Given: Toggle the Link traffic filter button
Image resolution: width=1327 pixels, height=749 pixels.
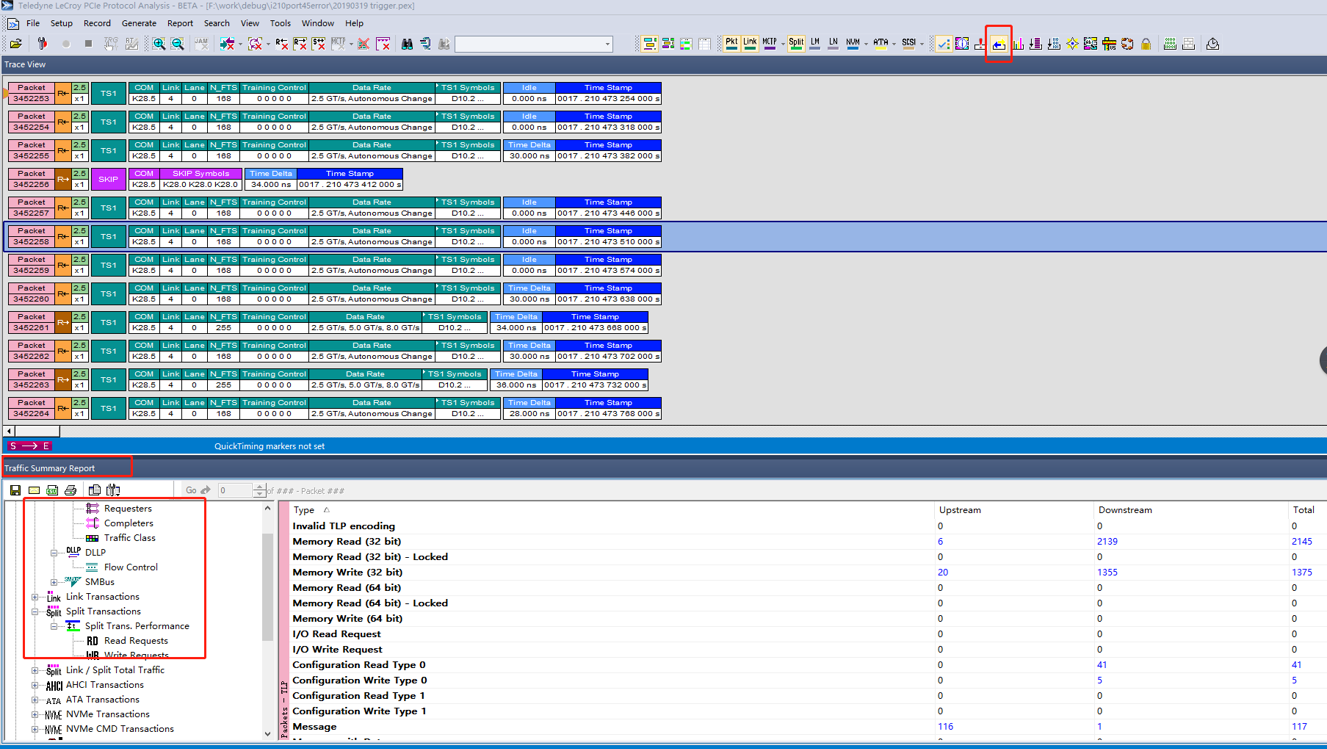Looking at the screenshot, I should pyautogui.click(x=749, y=44).
